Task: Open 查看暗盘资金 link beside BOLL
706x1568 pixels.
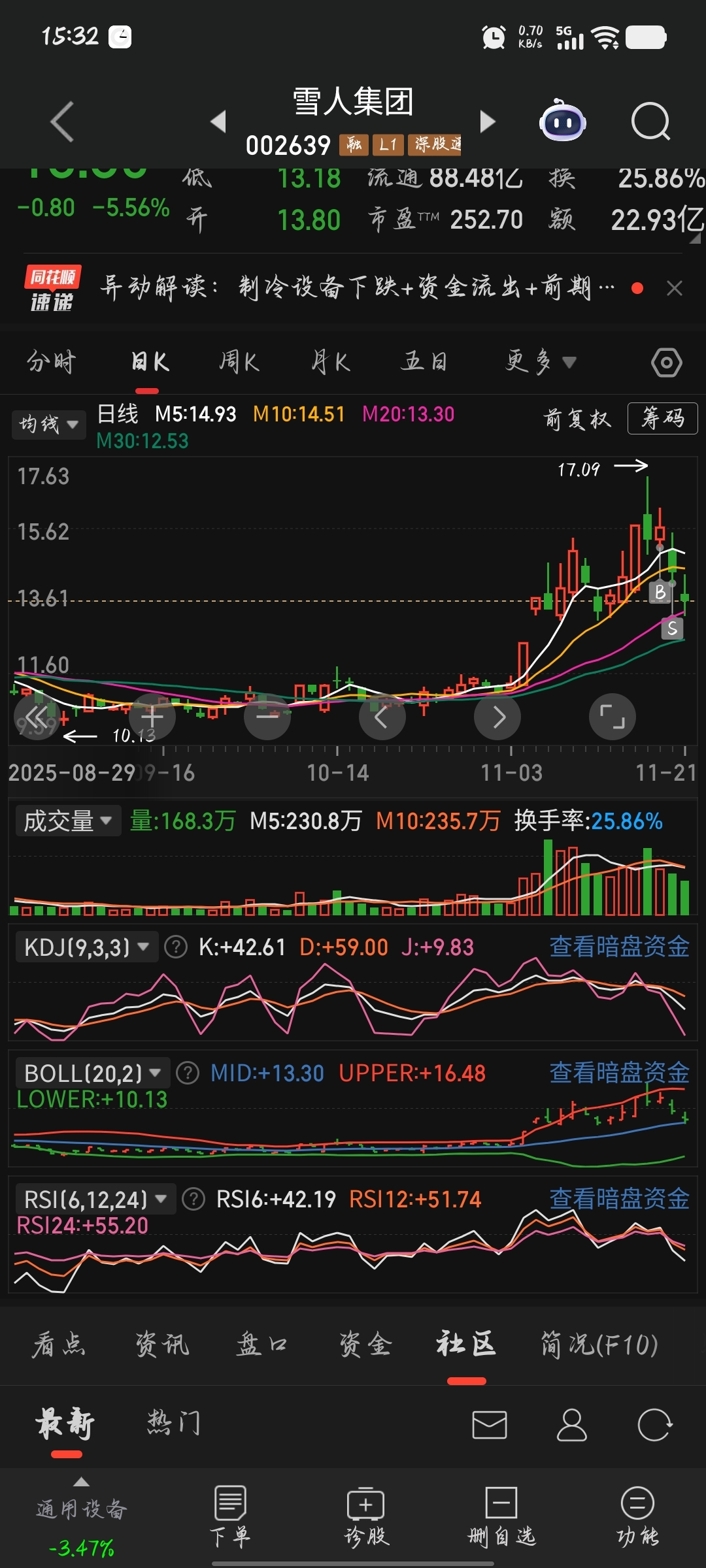Action: [619, 1073]
